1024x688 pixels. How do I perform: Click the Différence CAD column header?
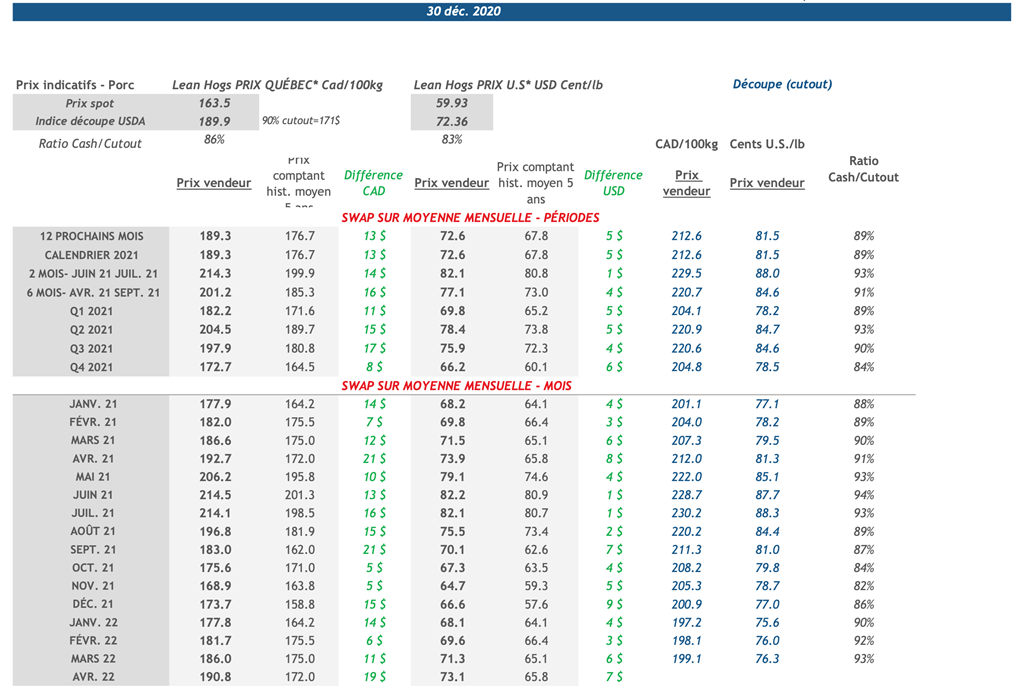pos(373,183)
